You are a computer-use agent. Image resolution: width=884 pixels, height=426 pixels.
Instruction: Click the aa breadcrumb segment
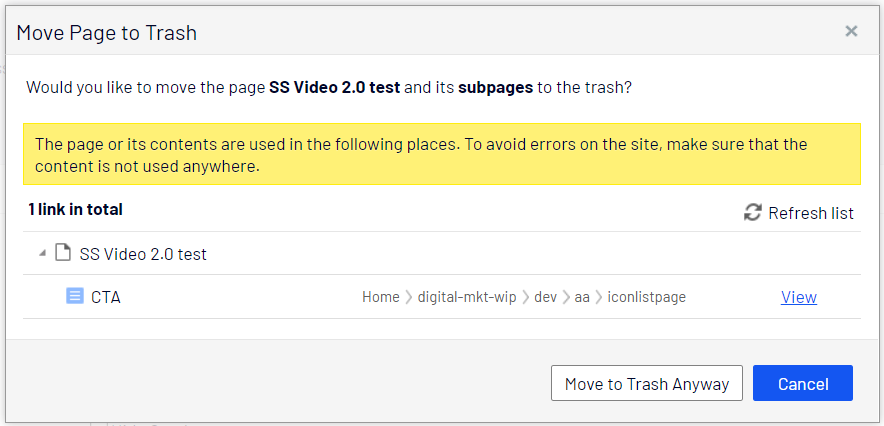pos(582,297)
